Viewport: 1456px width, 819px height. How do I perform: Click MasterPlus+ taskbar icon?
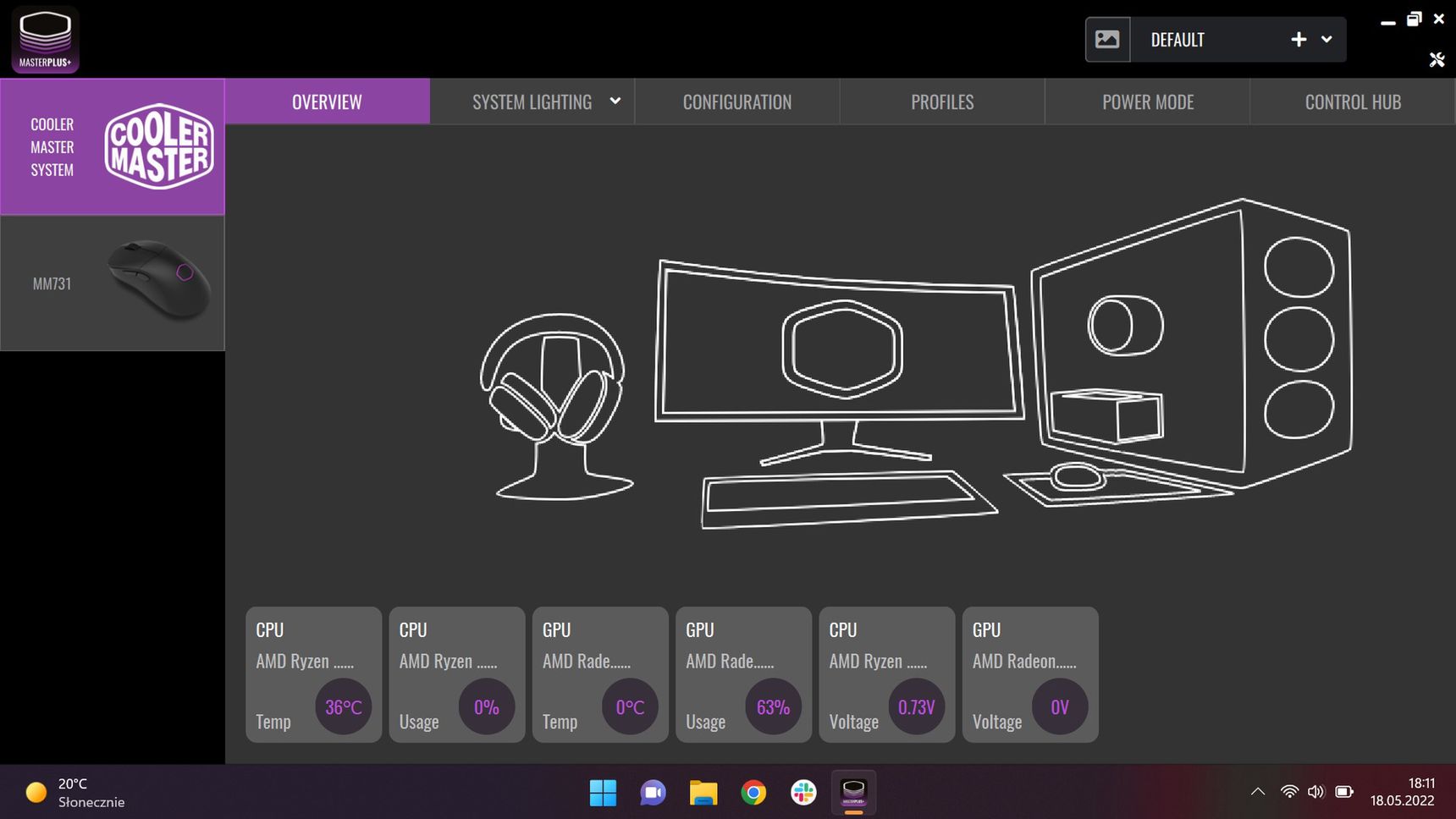pos(853,793)
